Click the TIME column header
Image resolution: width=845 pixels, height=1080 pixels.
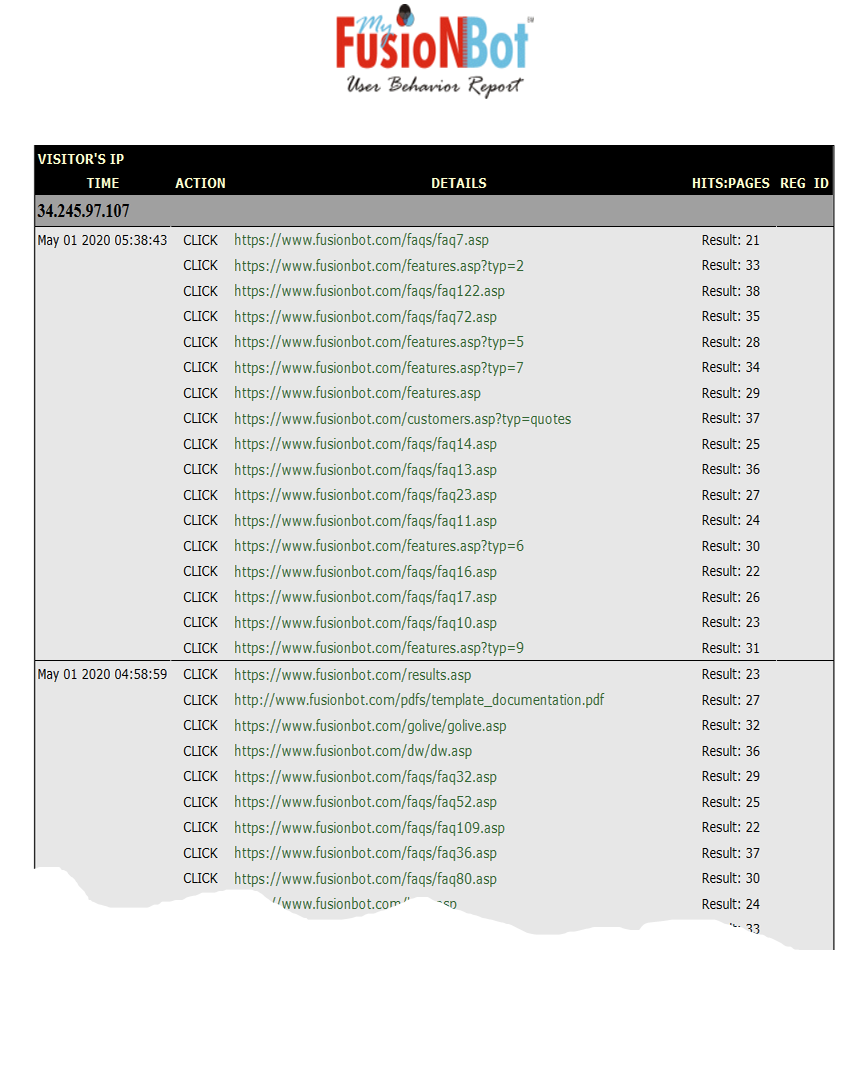(x=103, y=183)
